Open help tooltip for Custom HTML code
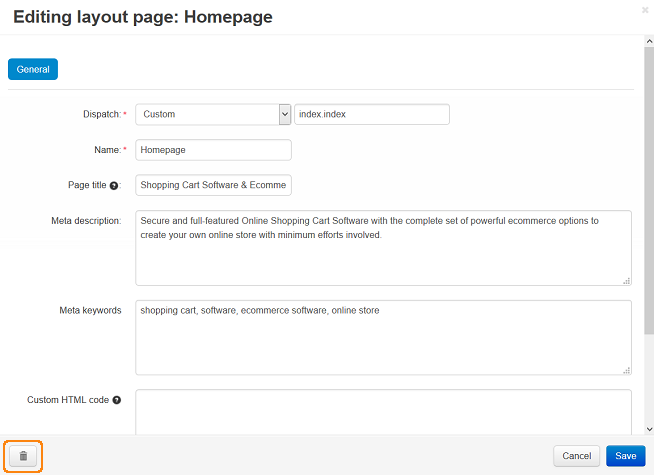The width and height of the screenshot is (654, 475). pyautogui.click(x=117, y=400)
